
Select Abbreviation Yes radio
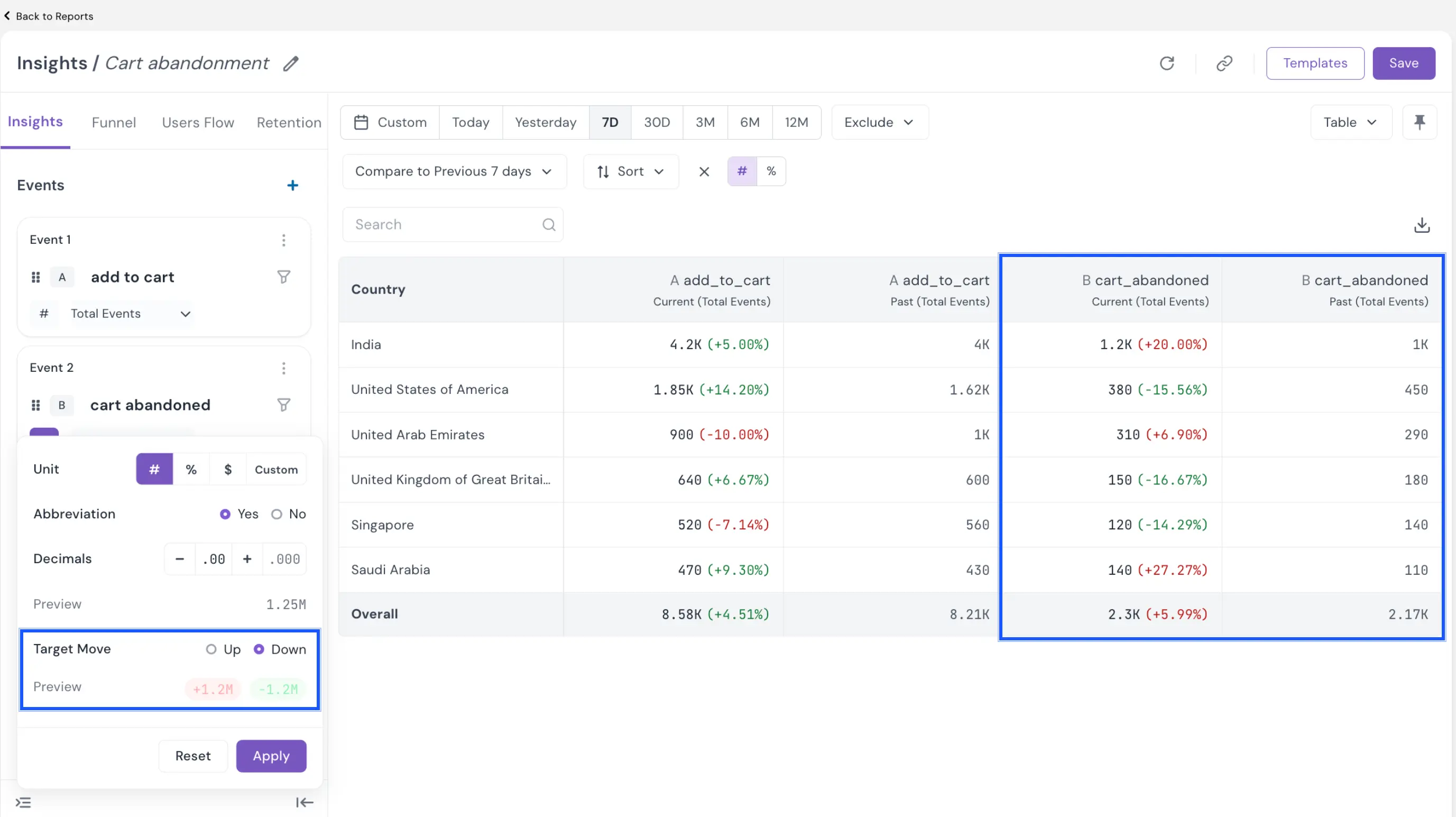tap(225, 514)
